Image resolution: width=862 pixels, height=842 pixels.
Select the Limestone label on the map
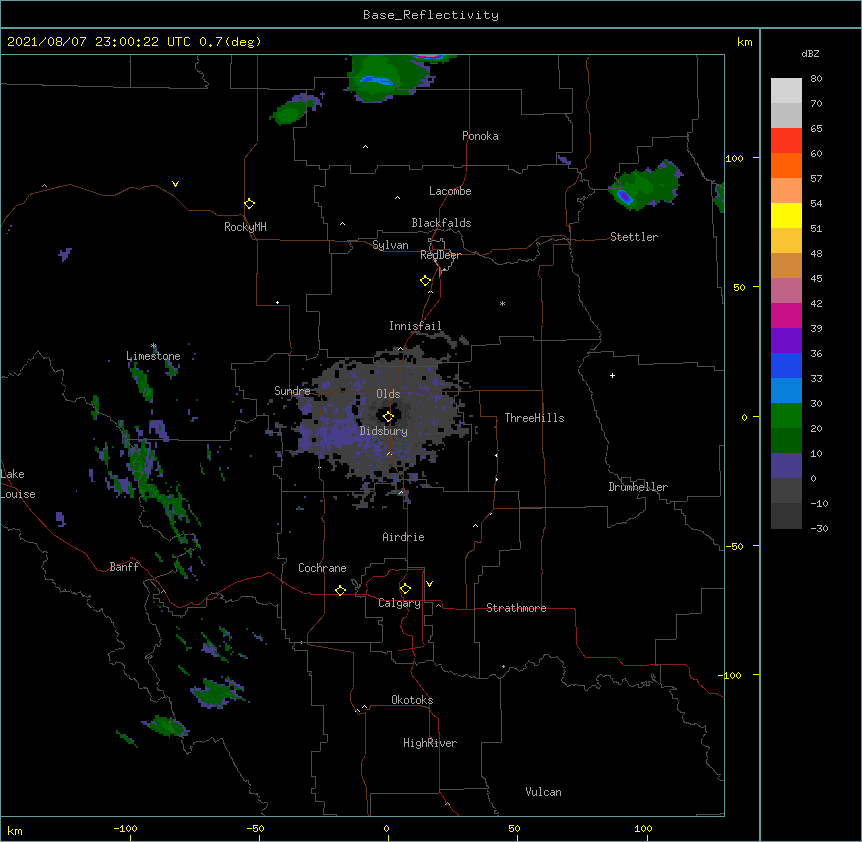click(x=153, y=356)
